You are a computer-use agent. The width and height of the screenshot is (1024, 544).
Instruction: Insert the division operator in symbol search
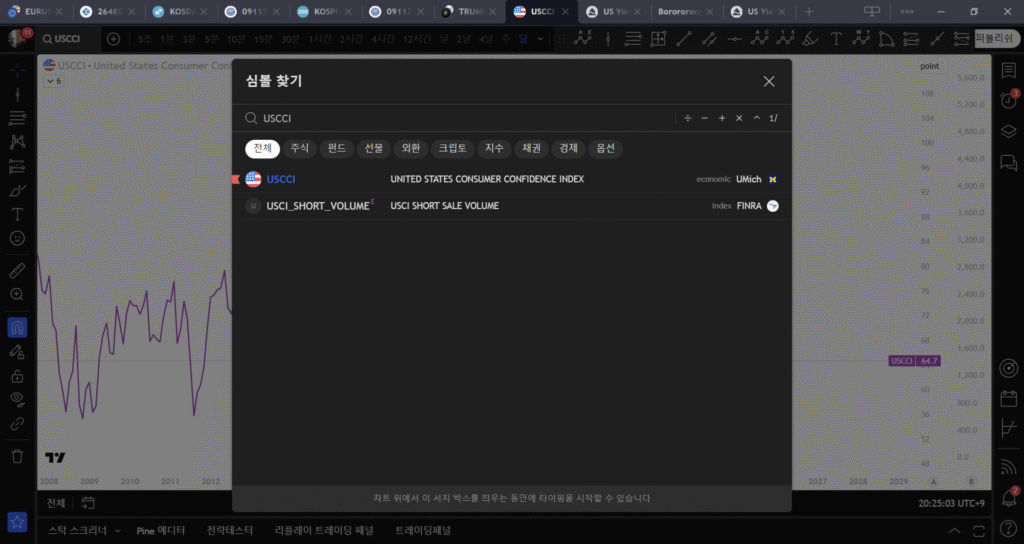coord(687,118)
